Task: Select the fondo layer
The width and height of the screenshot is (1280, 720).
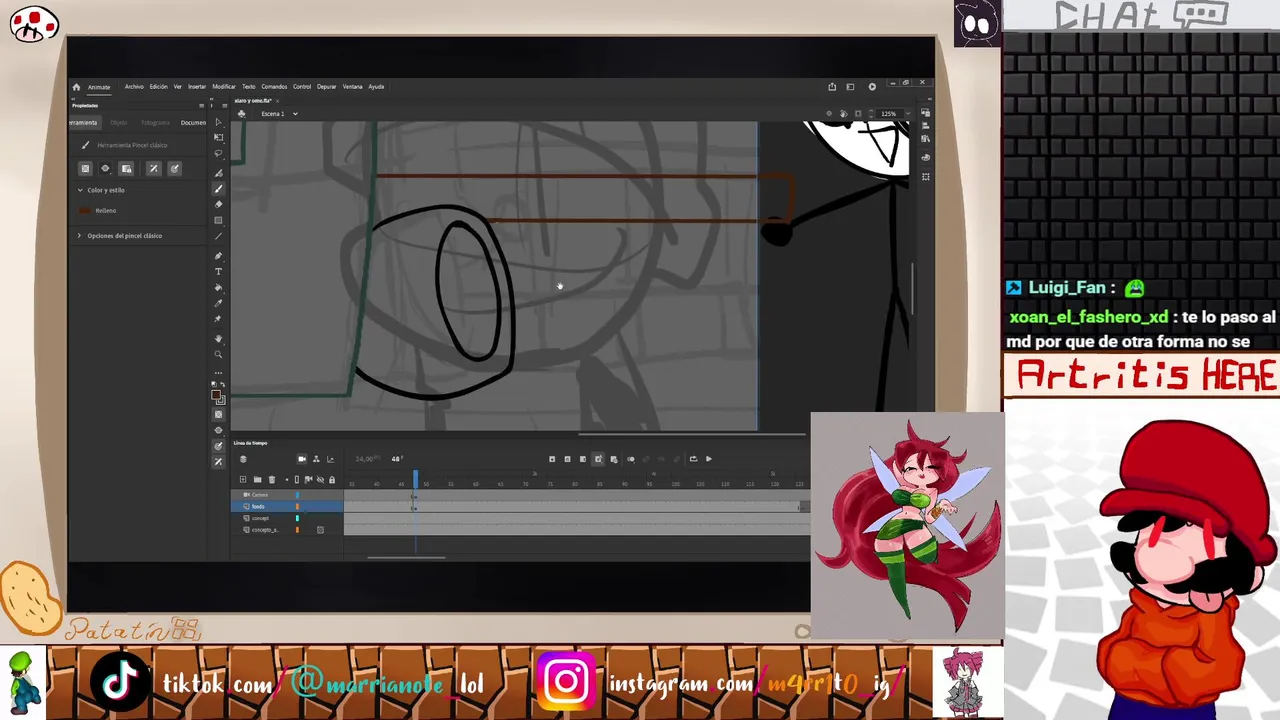Action: [x=288, y=507]
